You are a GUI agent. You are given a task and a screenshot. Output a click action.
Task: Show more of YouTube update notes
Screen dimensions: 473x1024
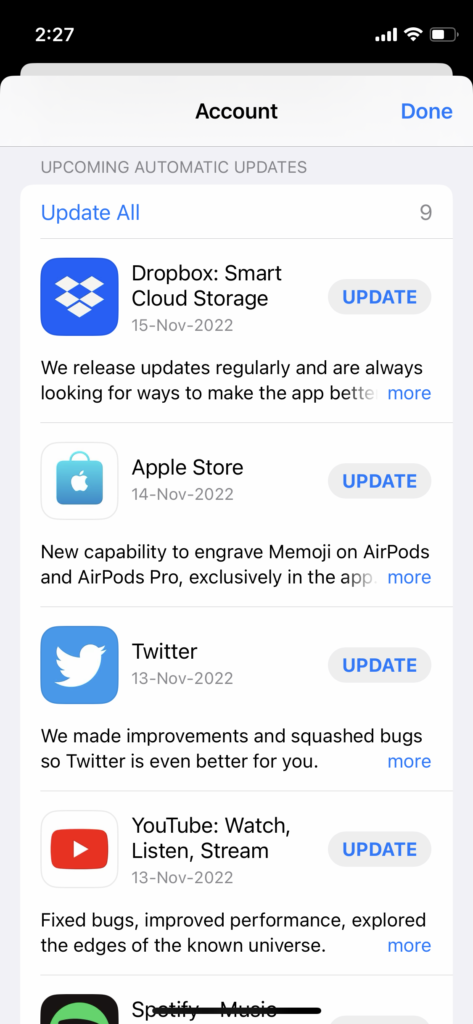click(409, 946)
